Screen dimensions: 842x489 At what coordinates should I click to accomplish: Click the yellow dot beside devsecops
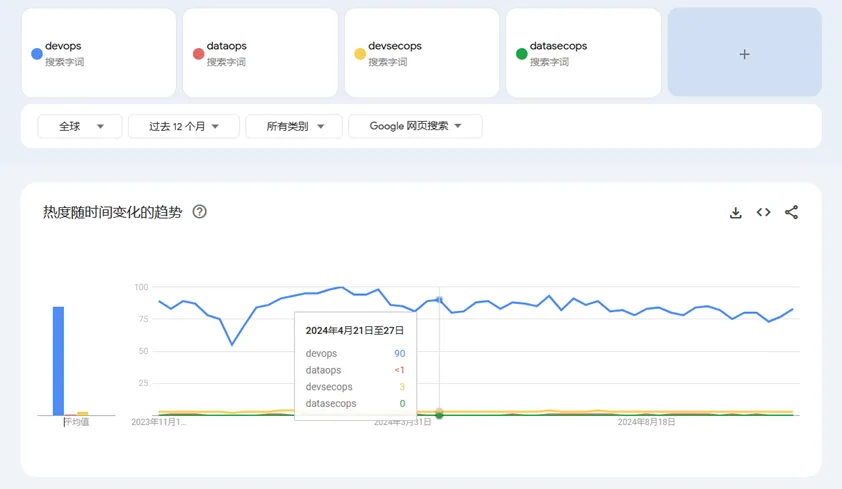point(360,54)
